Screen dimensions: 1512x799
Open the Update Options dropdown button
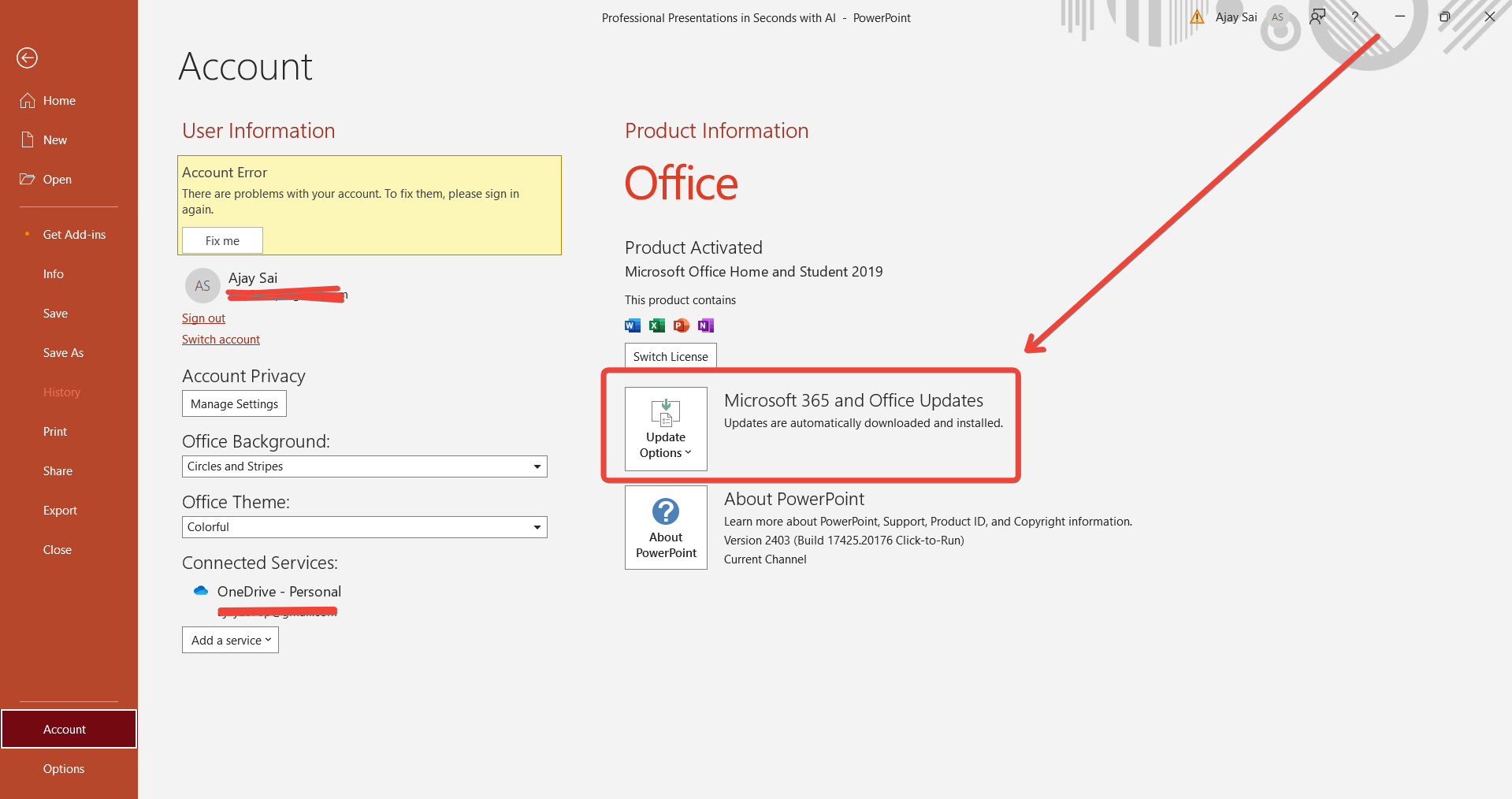click(666, 429)
